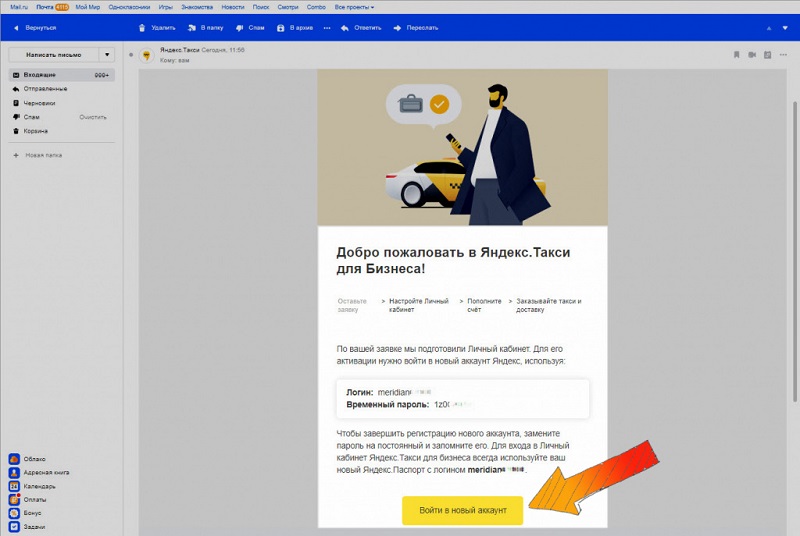The width and height of the screenshot is (800, 536).
Task: Open Combo in the top bar
Action: pyautogui.click(x=316, y=7)
